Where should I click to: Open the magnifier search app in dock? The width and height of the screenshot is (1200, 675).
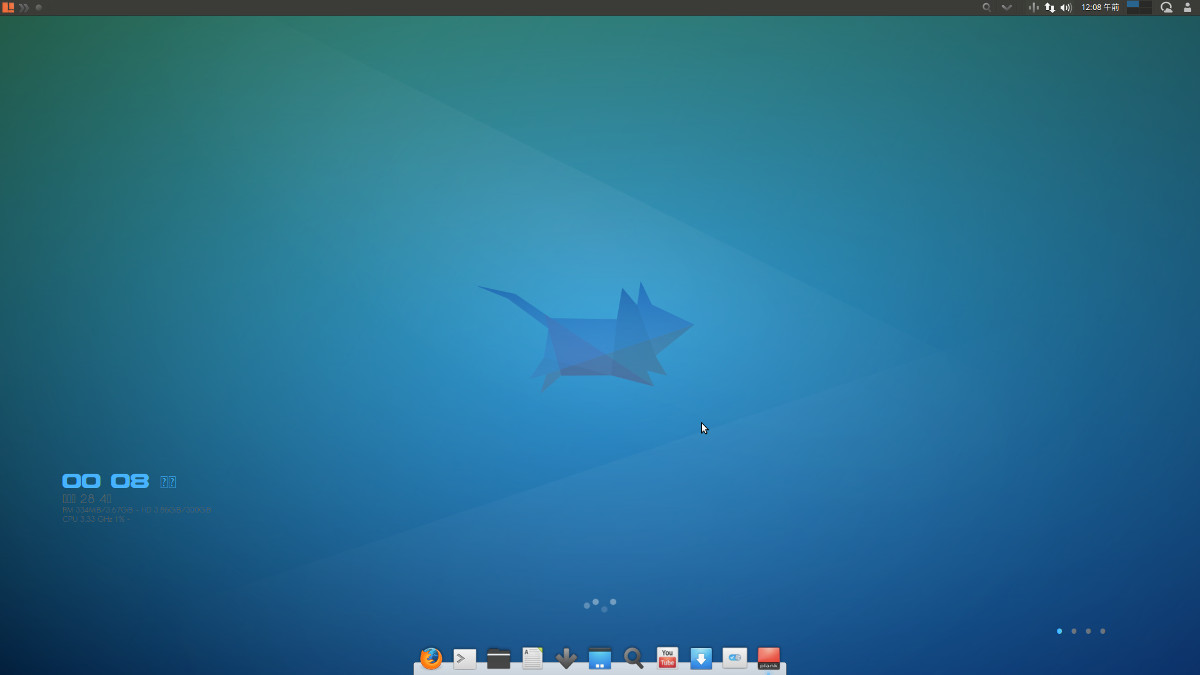pyautogui.click(x=633, y=658)
